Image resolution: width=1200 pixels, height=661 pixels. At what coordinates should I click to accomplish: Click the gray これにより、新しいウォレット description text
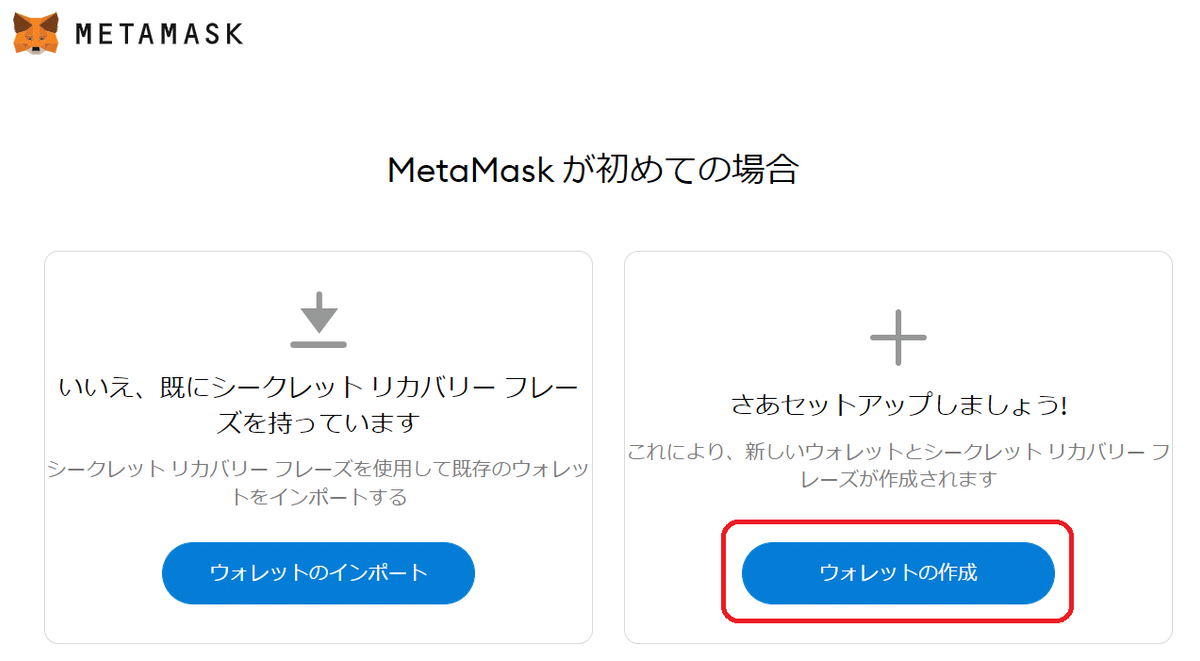coord(898,465)
